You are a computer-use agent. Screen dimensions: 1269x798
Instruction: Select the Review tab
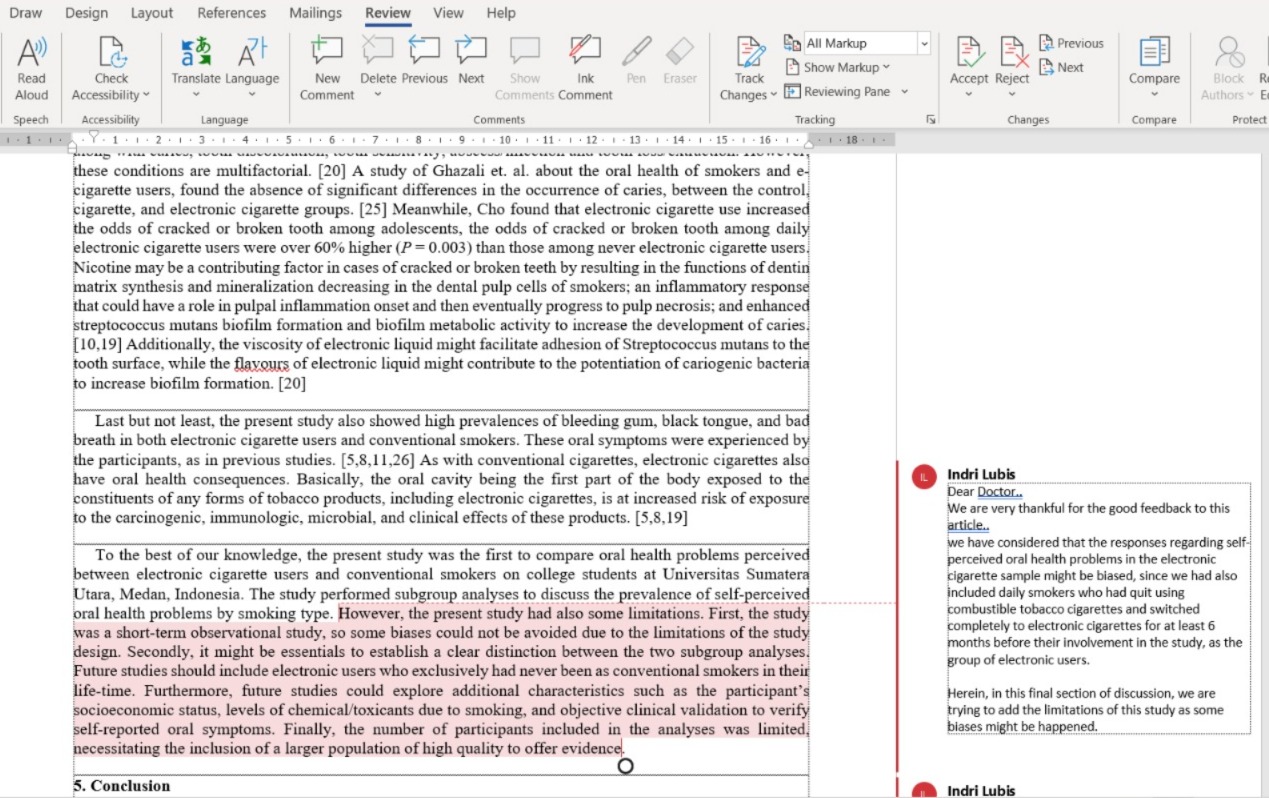(x=388, y=13)
